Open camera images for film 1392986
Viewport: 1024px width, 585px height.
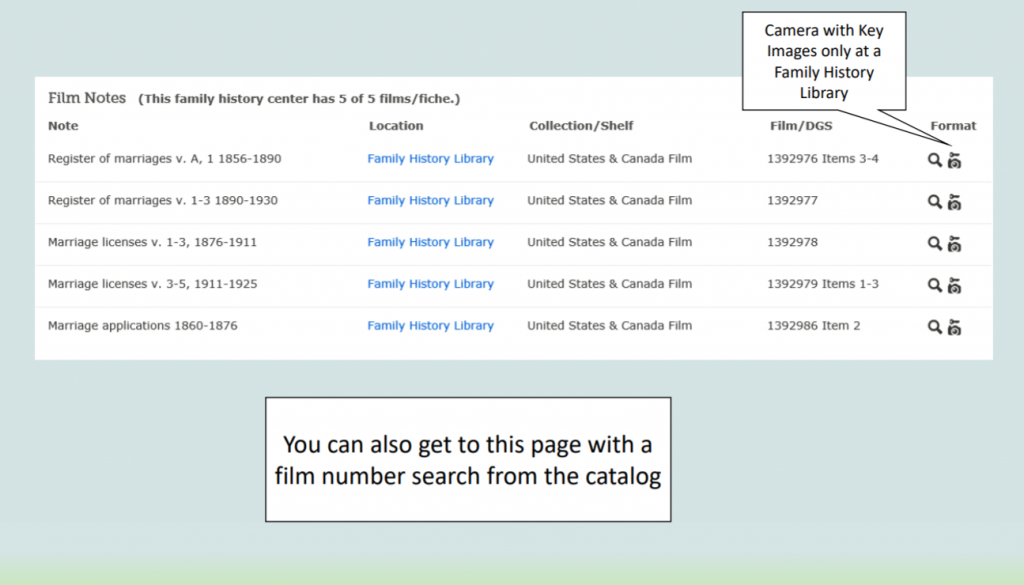[954, 327]
